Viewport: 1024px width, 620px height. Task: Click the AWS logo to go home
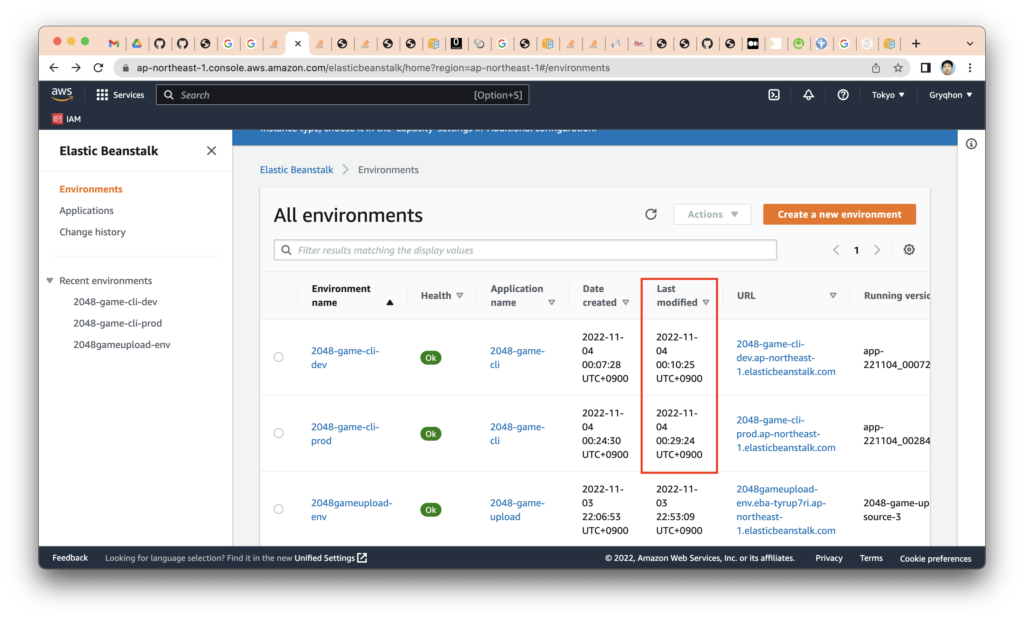click(62, 93)
